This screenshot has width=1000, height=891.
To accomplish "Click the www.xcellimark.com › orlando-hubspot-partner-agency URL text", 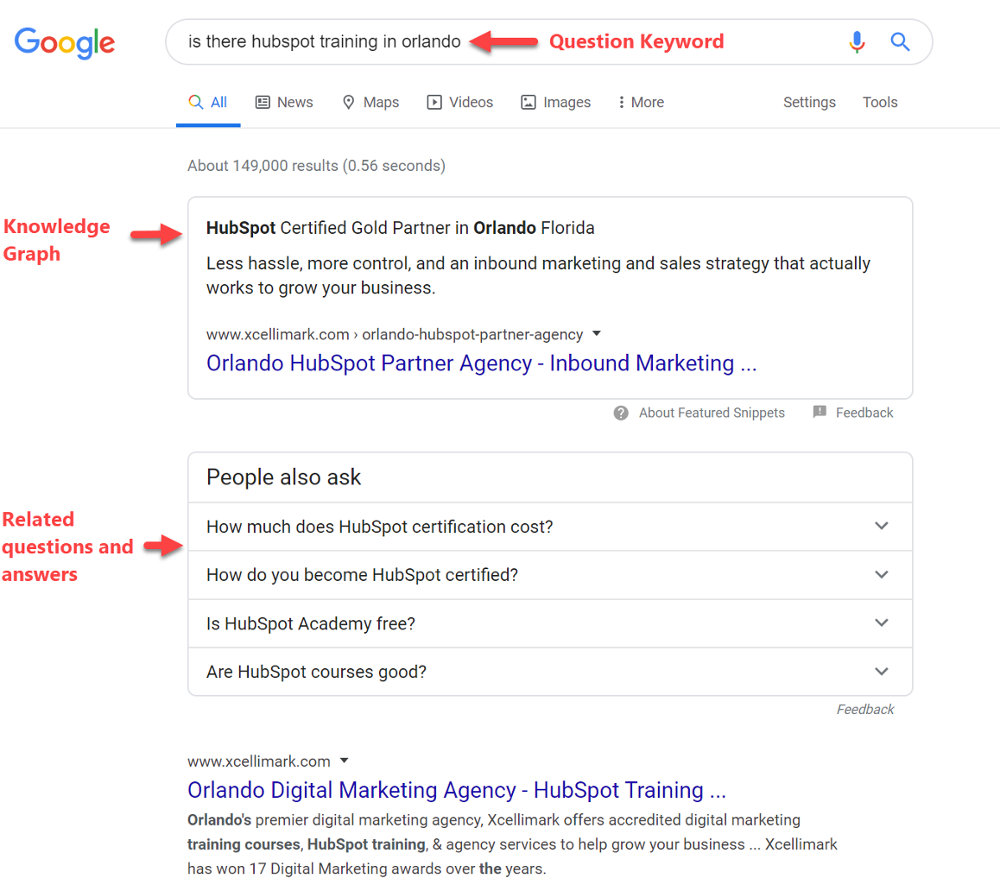I will (394, 334).
